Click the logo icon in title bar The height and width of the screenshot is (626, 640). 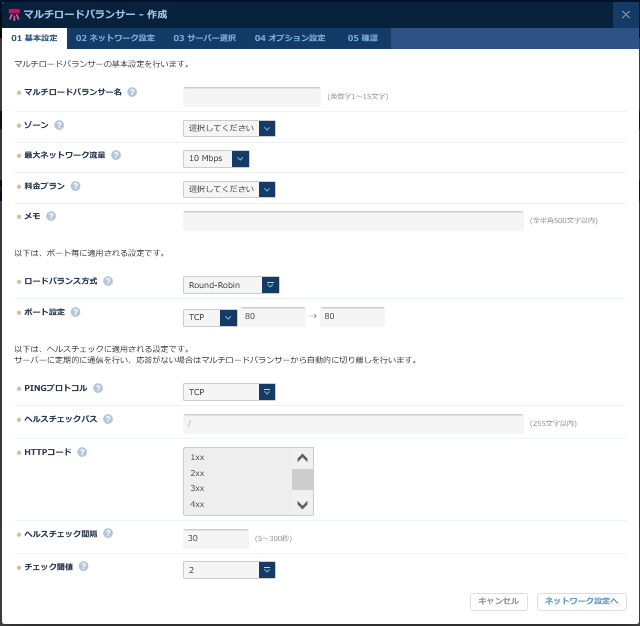[14, 15]
